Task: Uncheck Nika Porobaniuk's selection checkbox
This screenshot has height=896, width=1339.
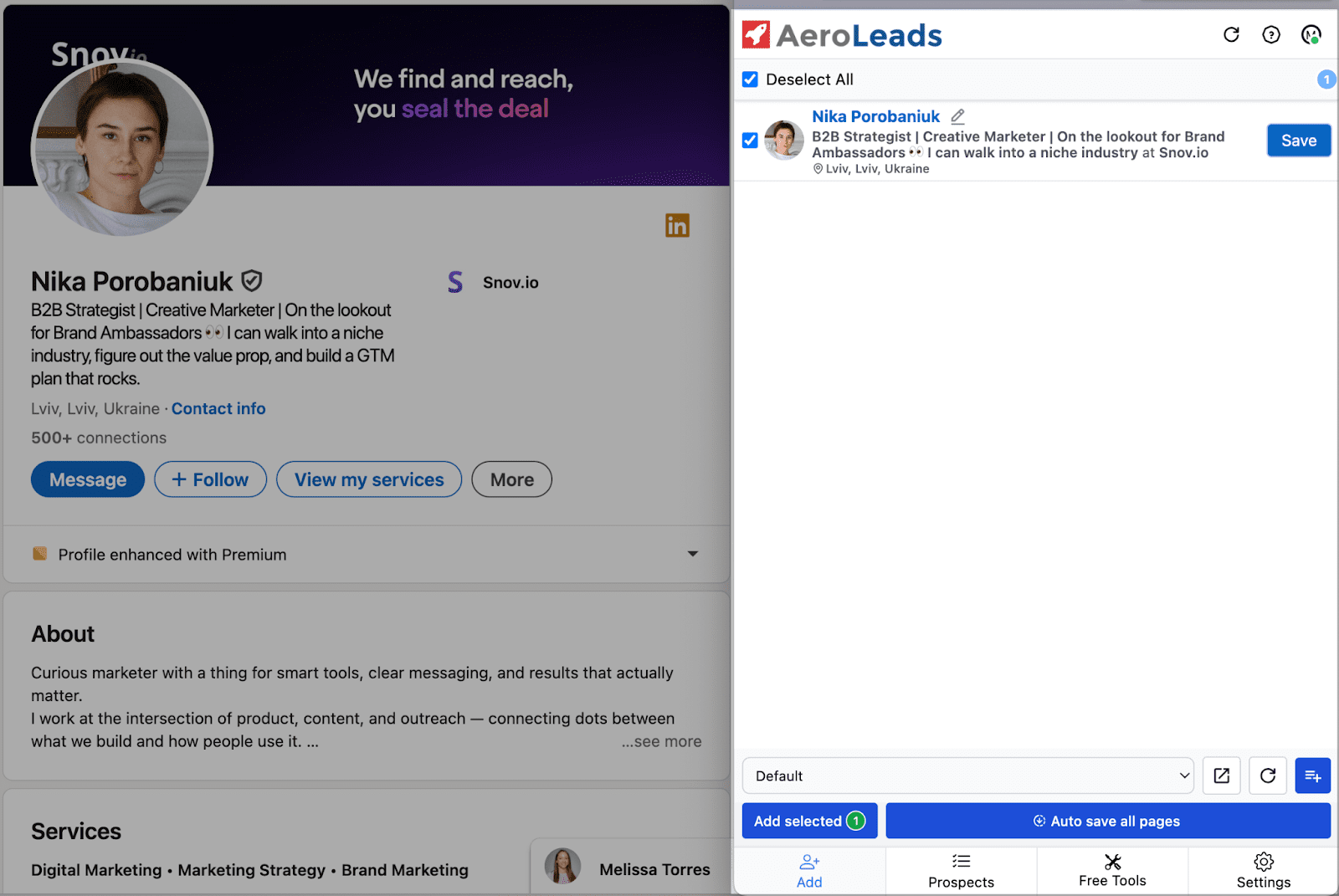Action: [749, 141]
